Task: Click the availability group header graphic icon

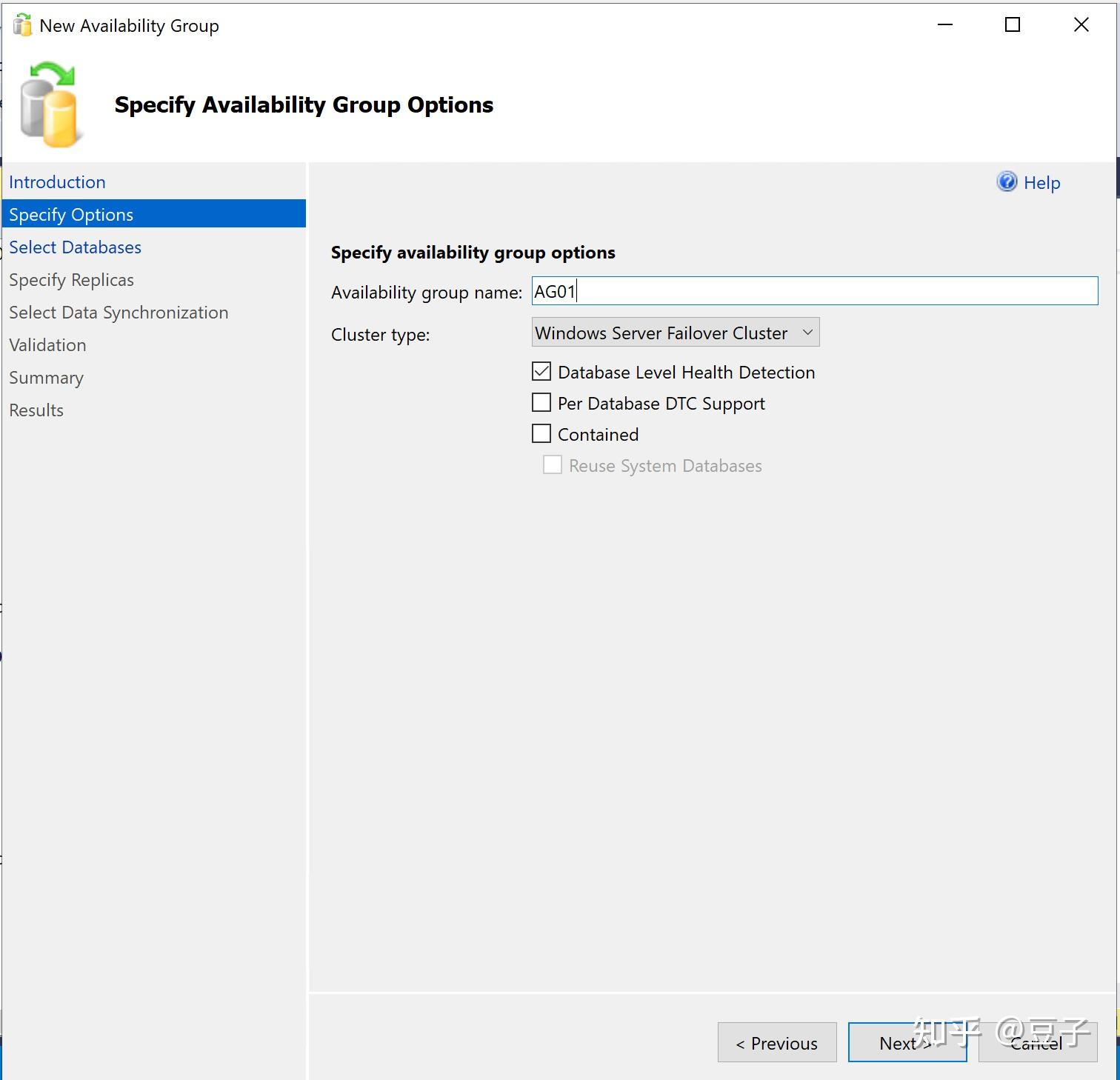Action: (50, 104)
